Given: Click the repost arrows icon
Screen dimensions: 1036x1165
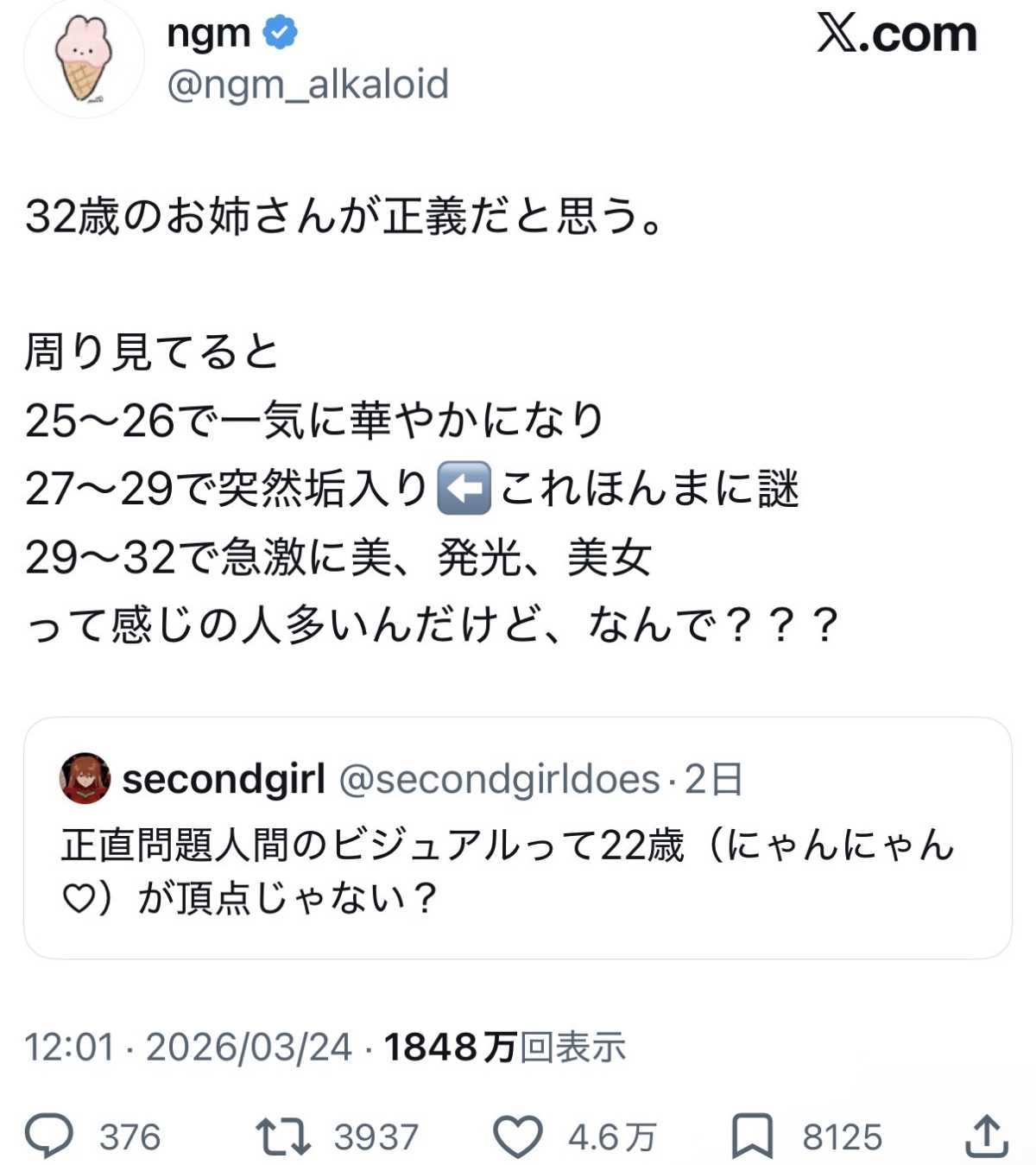Looking at the screenshot, I should [283, 1137].
